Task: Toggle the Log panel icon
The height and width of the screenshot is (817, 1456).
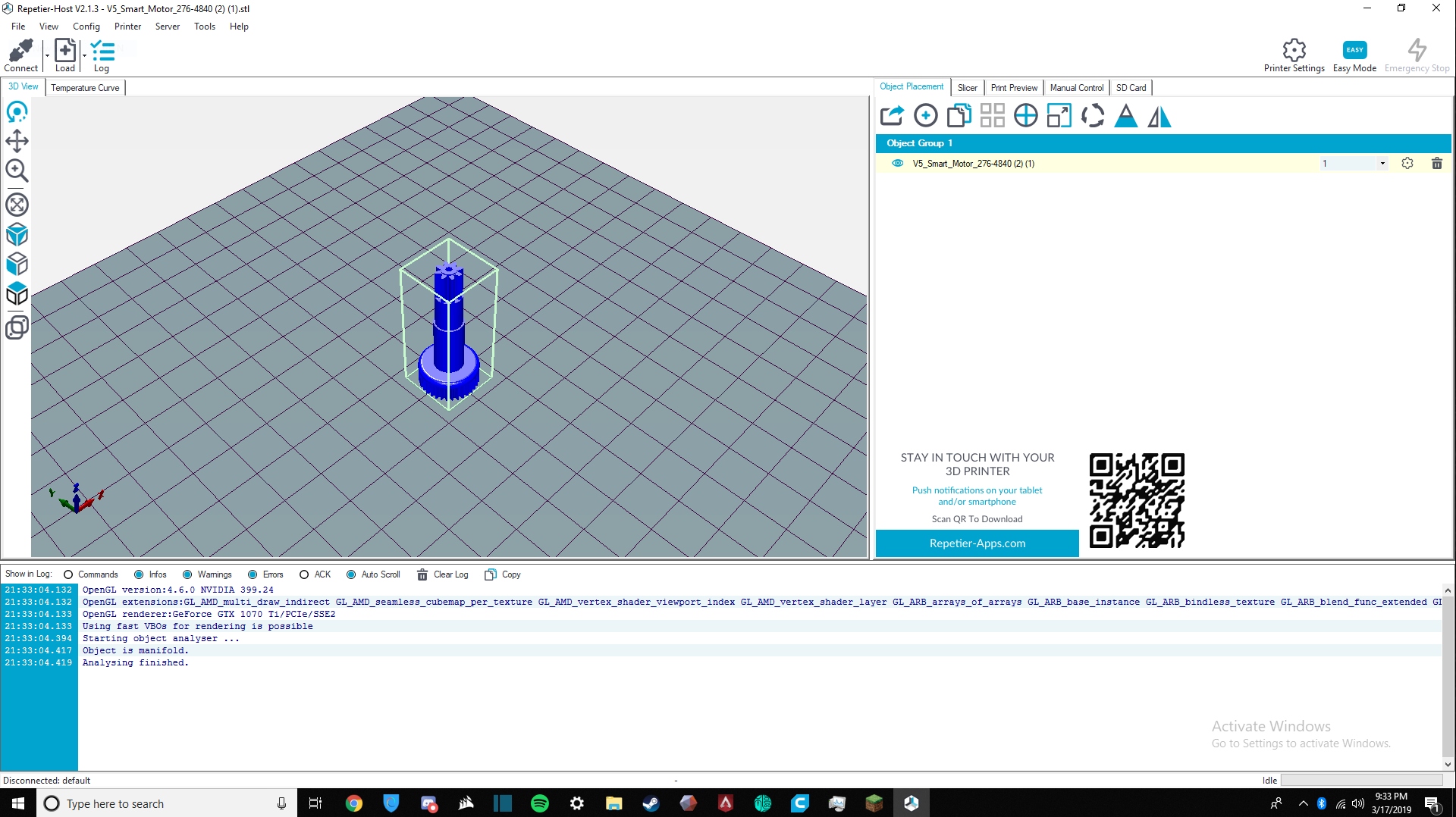Action: point(102,55)
